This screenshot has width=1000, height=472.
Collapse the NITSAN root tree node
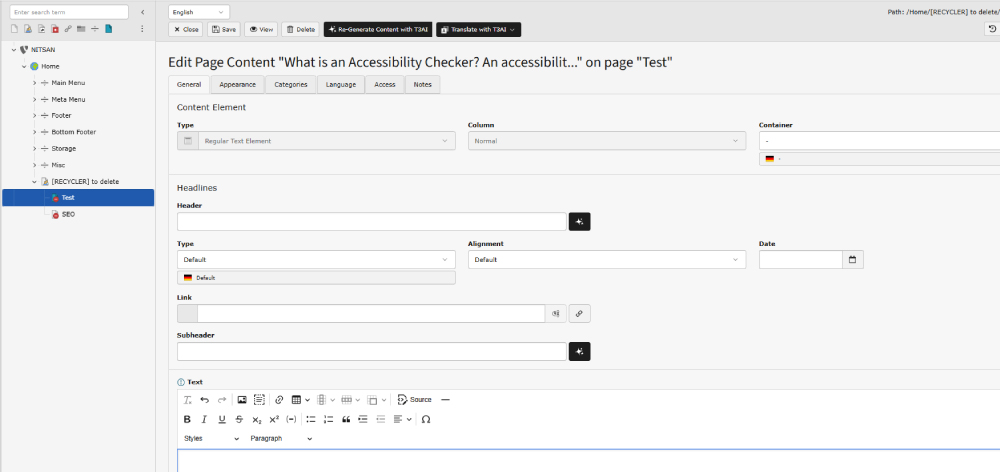[x=14, y=49]
